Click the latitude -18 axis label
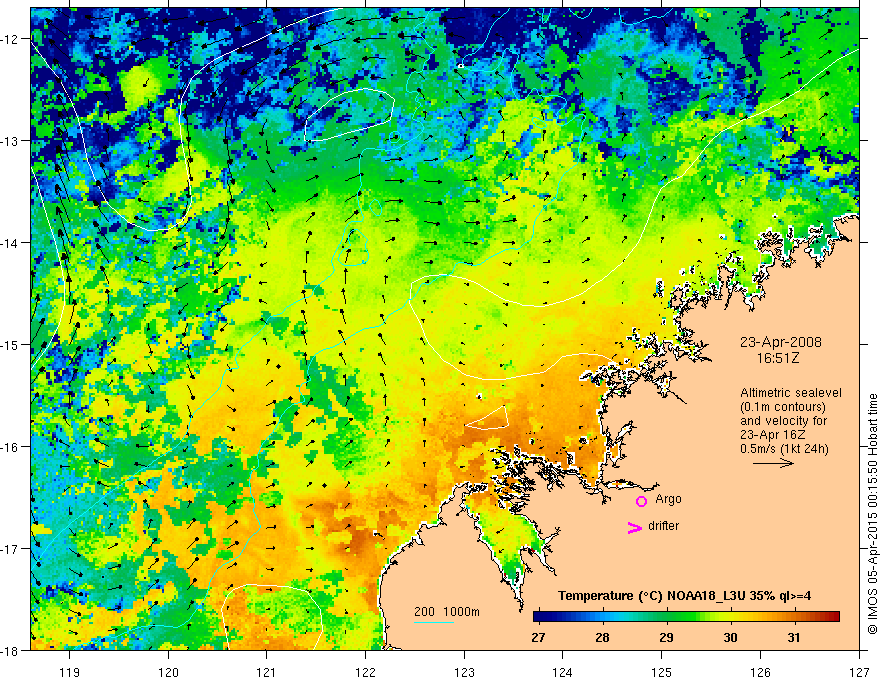The height and width of the screenshot is (680, 880). tap(10, 650)
